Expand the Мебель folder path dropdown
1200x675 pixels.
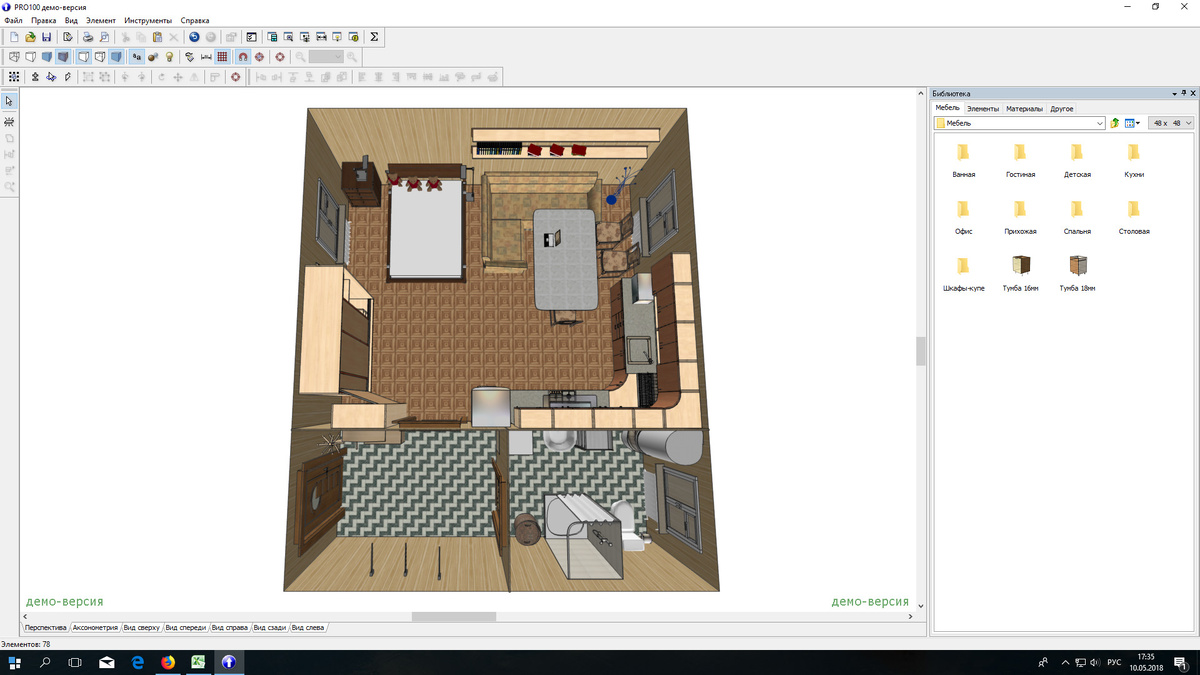coord(1099,123)
